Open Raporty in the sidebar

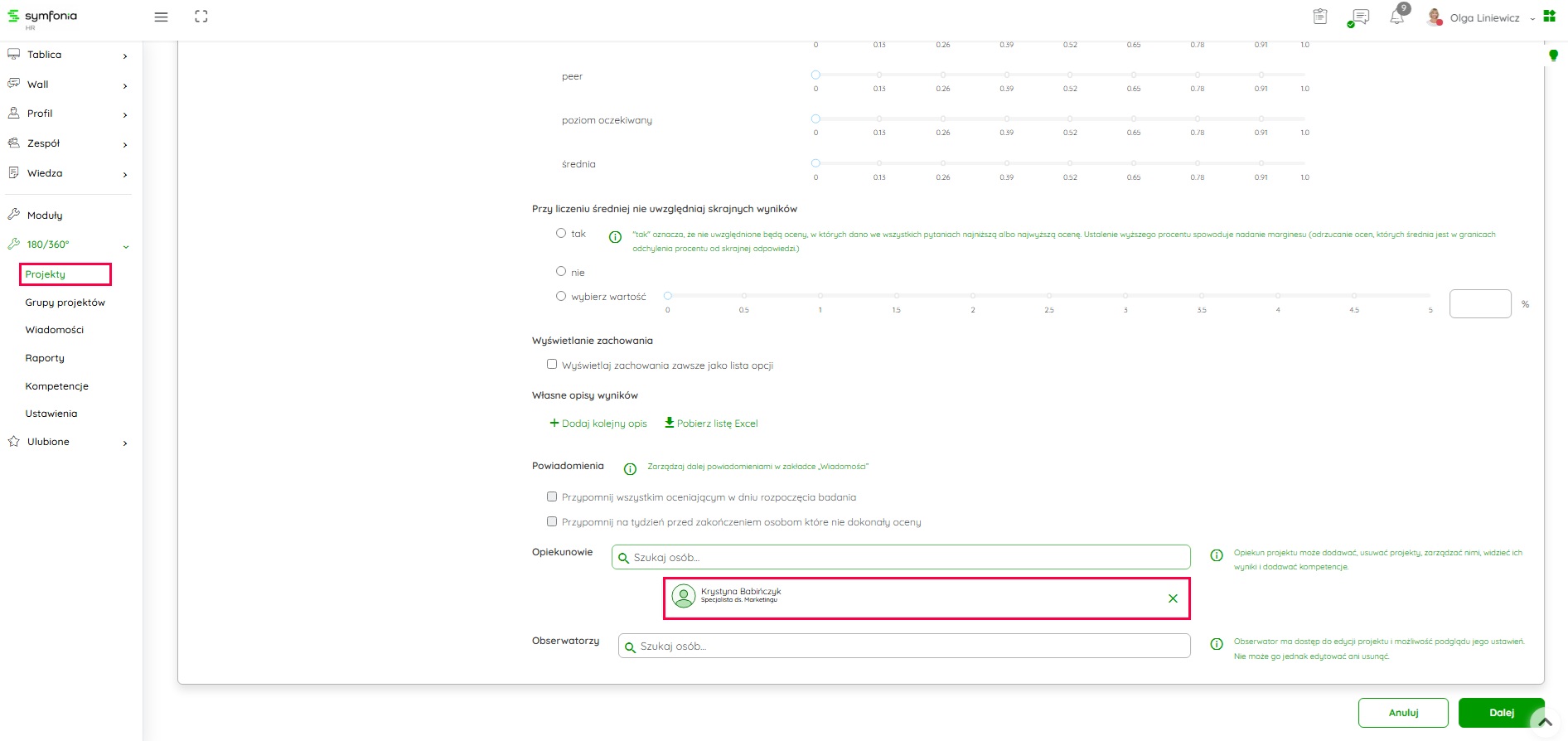click(45, 358)
